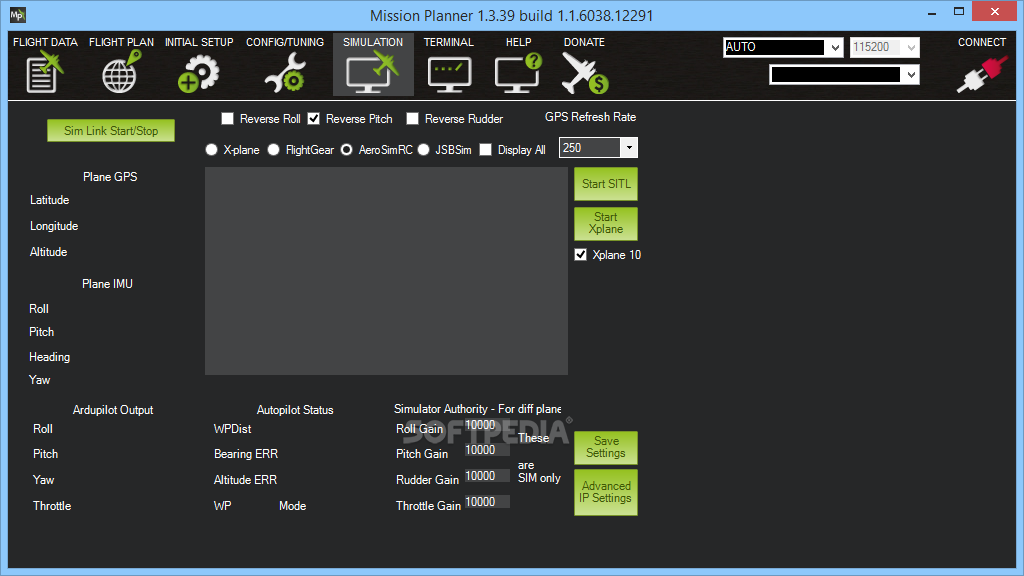Viewport: 1024px width, 576px height.
Task: Click the WPDist label
Action: 232,429
